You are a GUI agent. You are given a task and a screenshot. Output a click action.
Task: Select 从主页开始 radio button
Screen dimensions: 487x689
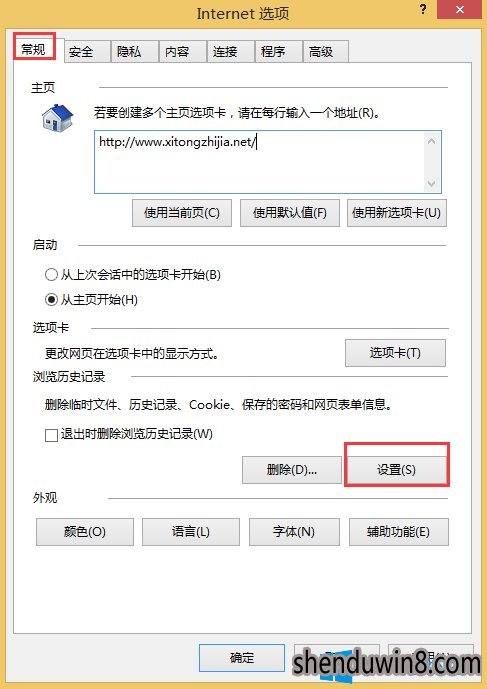coord(51,300)
